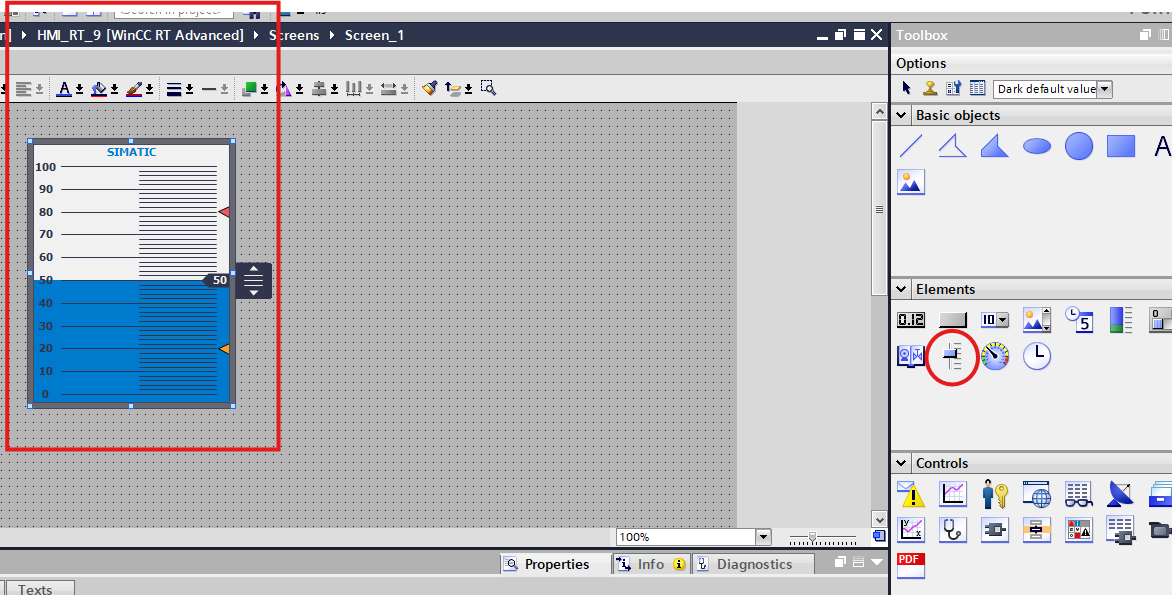The height and width of the screenshot is (595, 1172).
Task: Select the Symbolic I/O field element
Action: click(994, 320)
